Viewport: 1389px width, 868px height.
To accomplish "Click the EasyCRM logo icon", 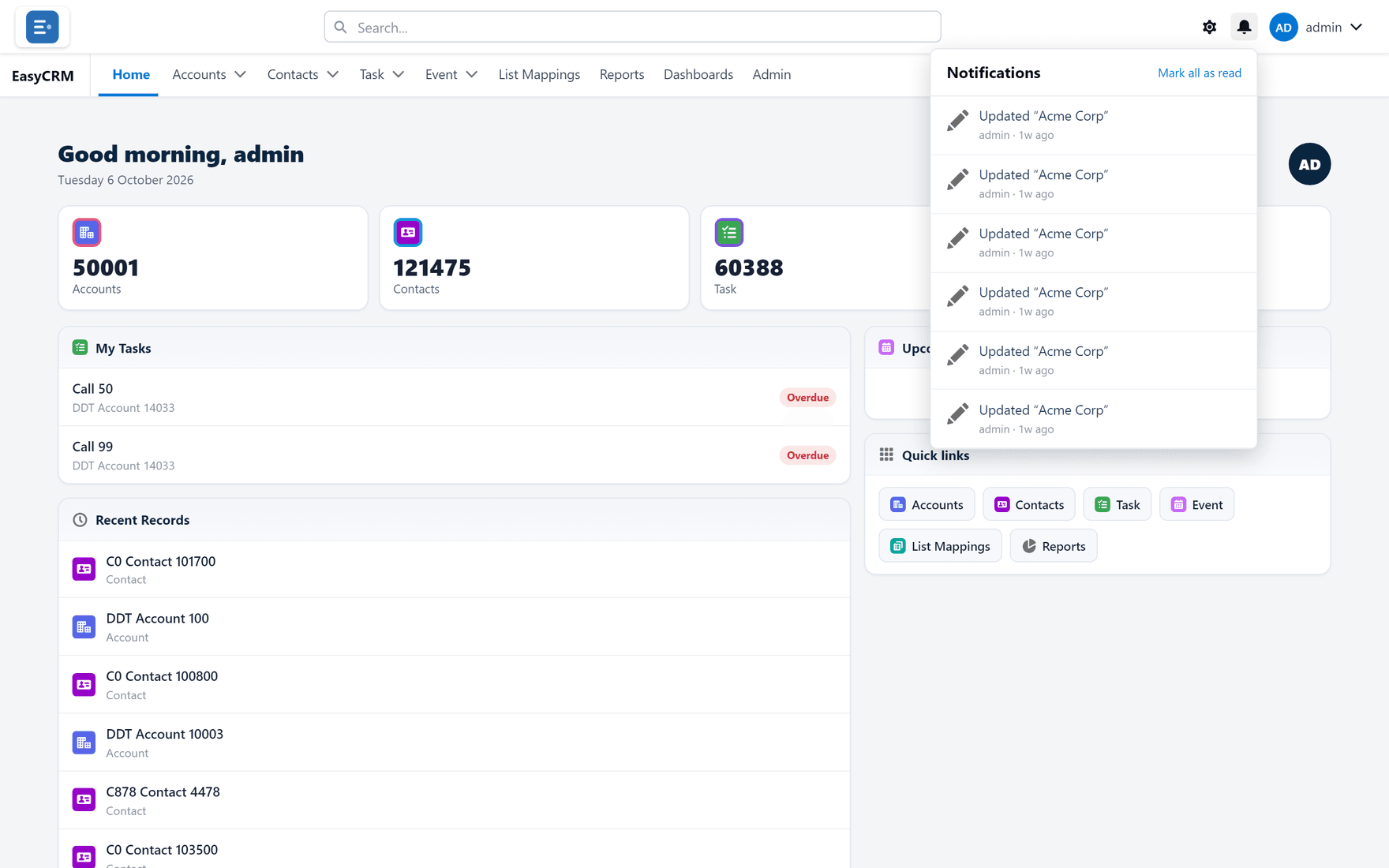I will (42, 27).
